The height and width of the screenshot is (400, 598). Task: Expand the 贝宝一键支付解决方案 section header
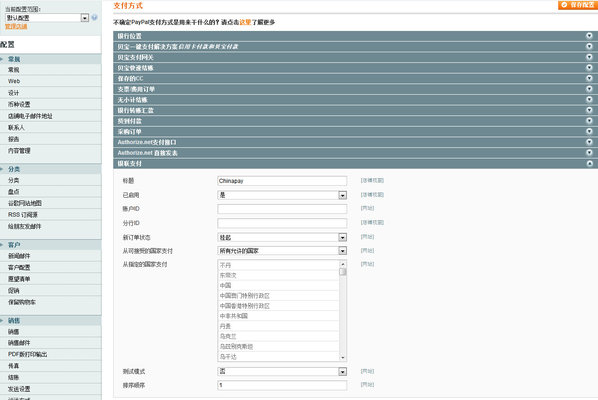pyautogui.click(x=355, y=47)
